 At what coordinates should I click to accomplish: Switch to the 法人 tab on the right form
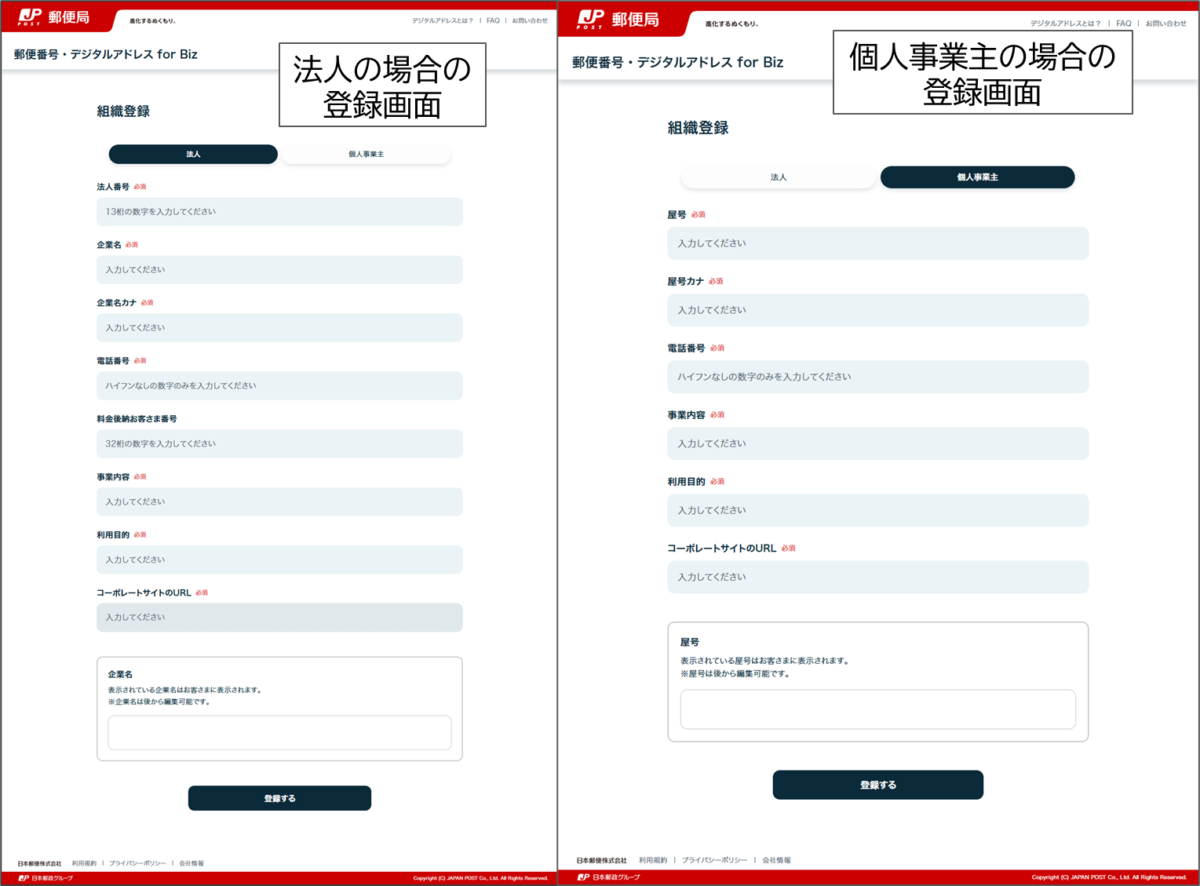[x=778, y=177]
